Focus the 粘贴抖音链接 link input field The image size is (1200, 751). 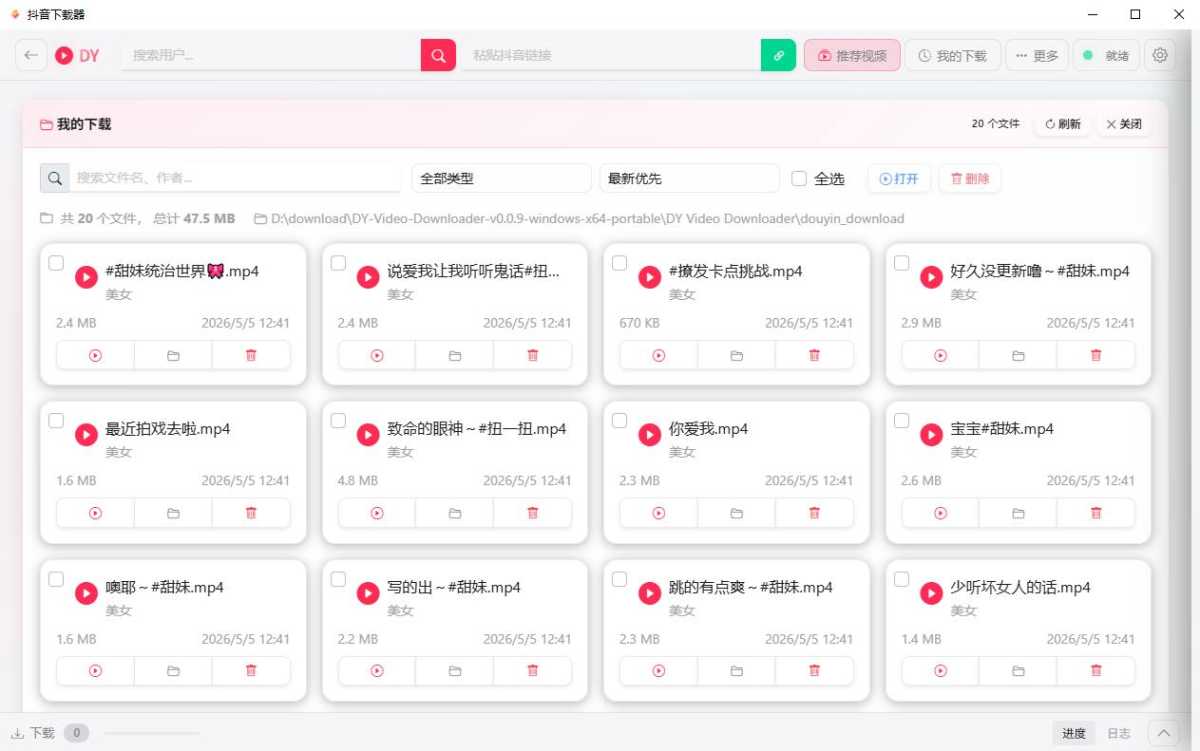click(611, 56)
